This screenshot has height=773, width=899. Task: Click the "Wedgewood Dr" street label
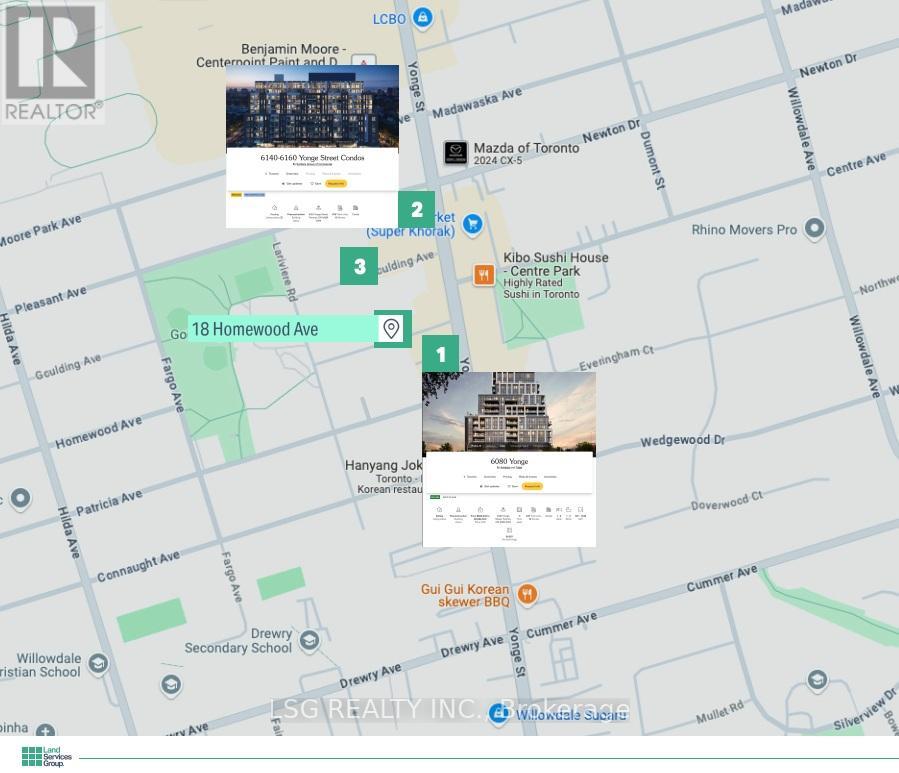(x=682, y=440)
